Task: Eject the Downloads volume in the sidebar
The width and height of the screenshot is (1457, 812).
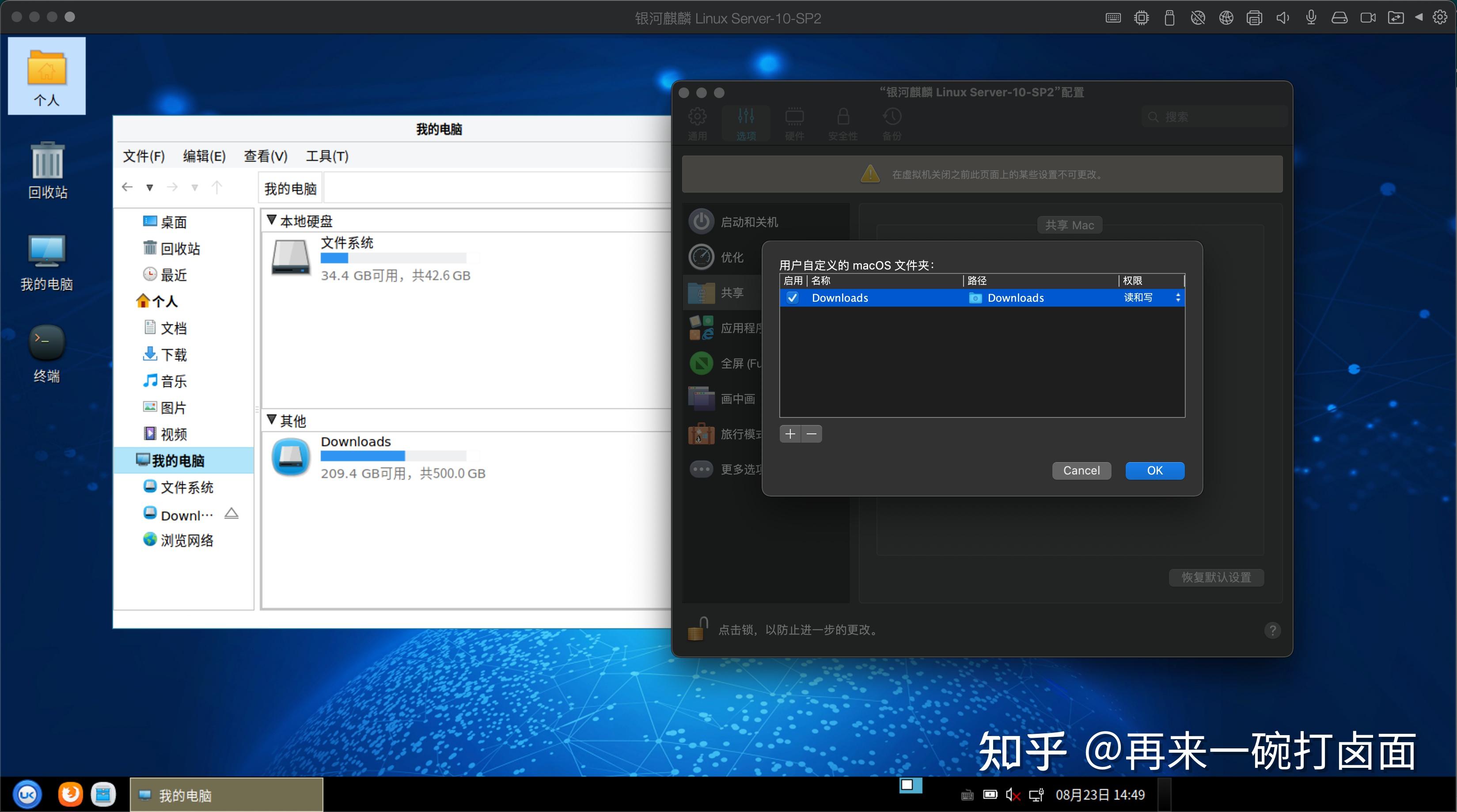Action: tap(231, 513)
